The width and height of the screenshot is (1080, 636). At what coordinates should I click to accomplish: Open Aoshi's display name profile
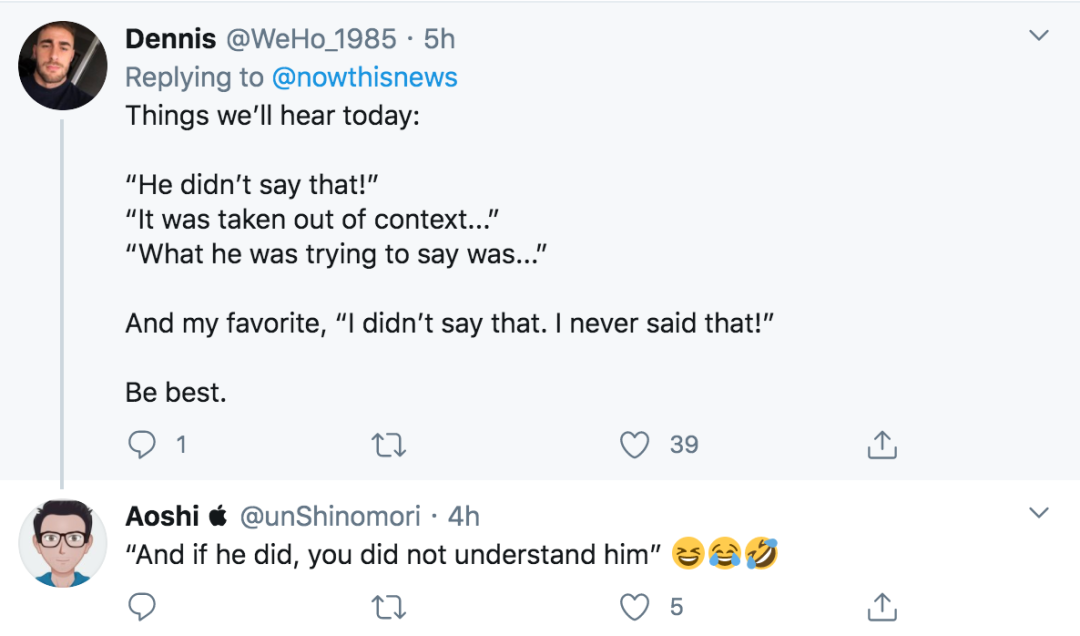tap(162, 516)
